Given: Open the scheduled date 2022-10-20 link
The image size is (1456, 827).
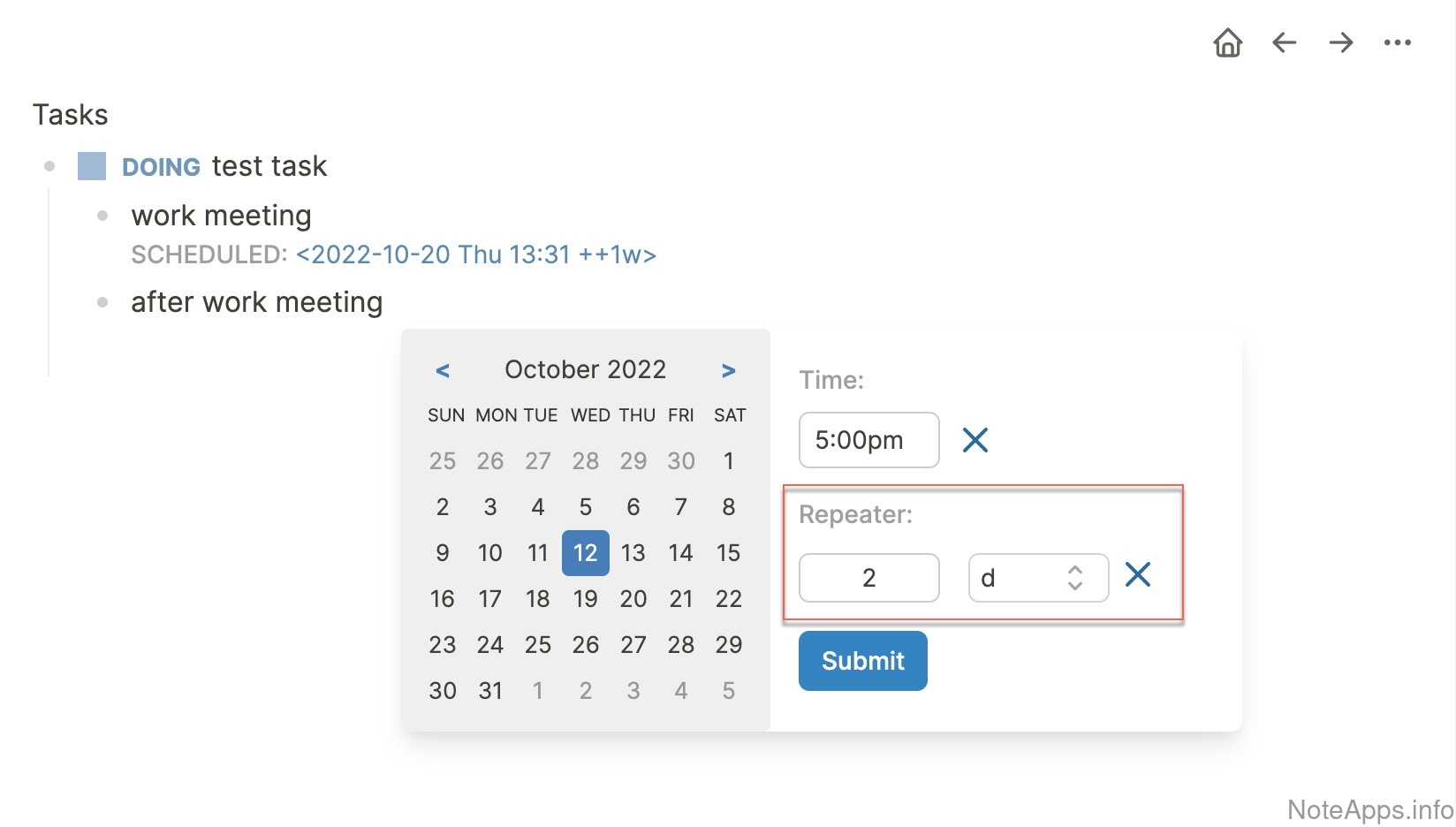Looking at the screenshot, I should coord(476,255).
